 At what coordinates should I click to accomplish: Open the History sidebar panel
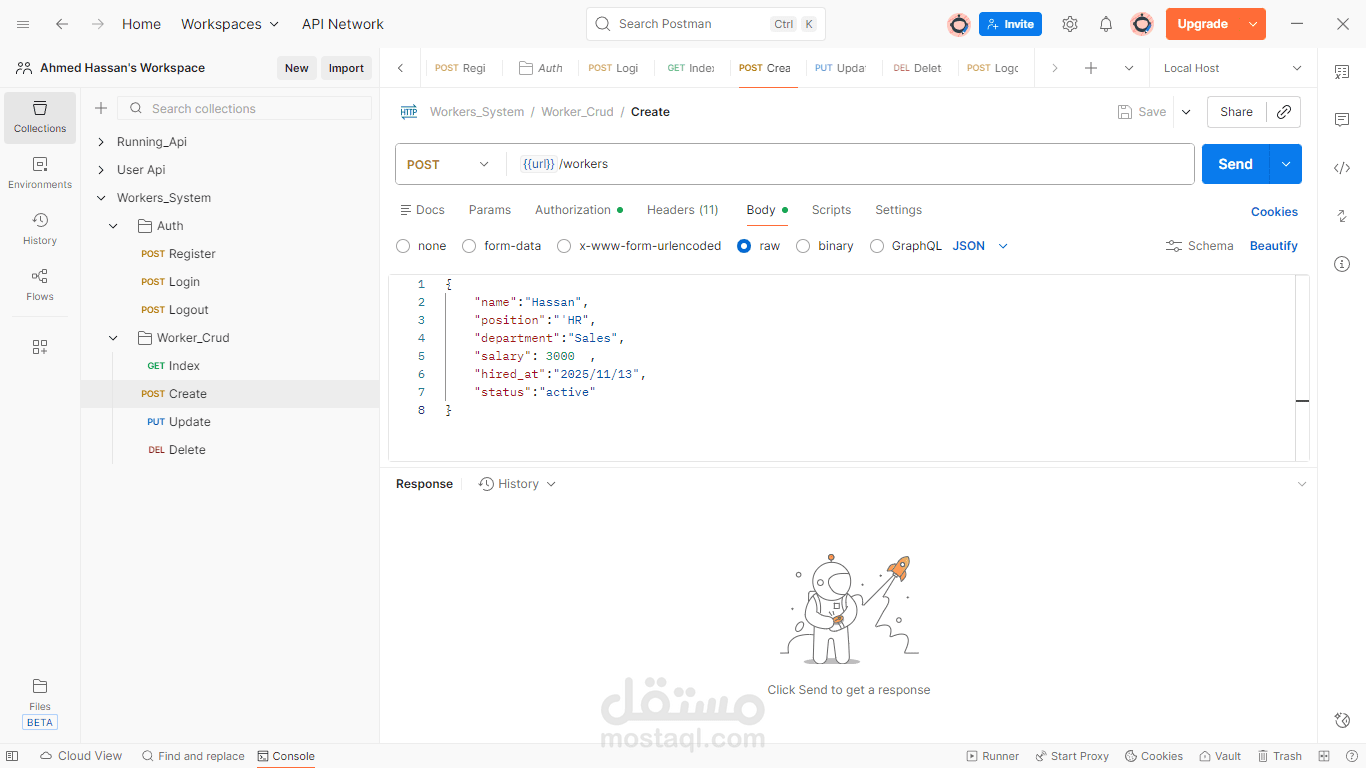click(40, 229)
